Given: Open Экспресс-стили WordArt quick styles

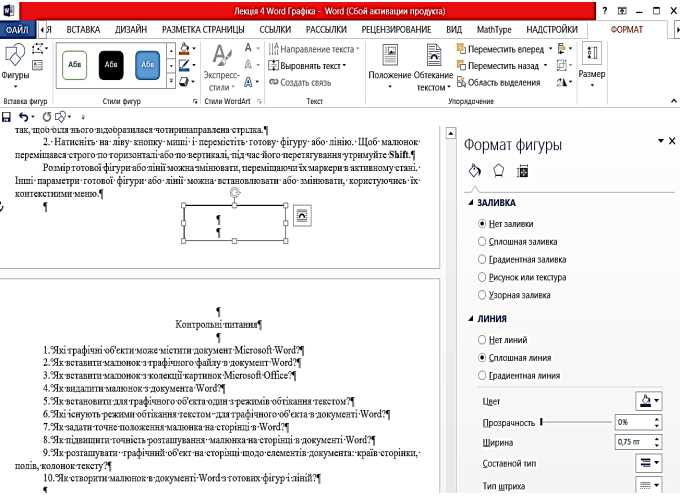Looking at the screenshot, I should [x=221, y=68].
